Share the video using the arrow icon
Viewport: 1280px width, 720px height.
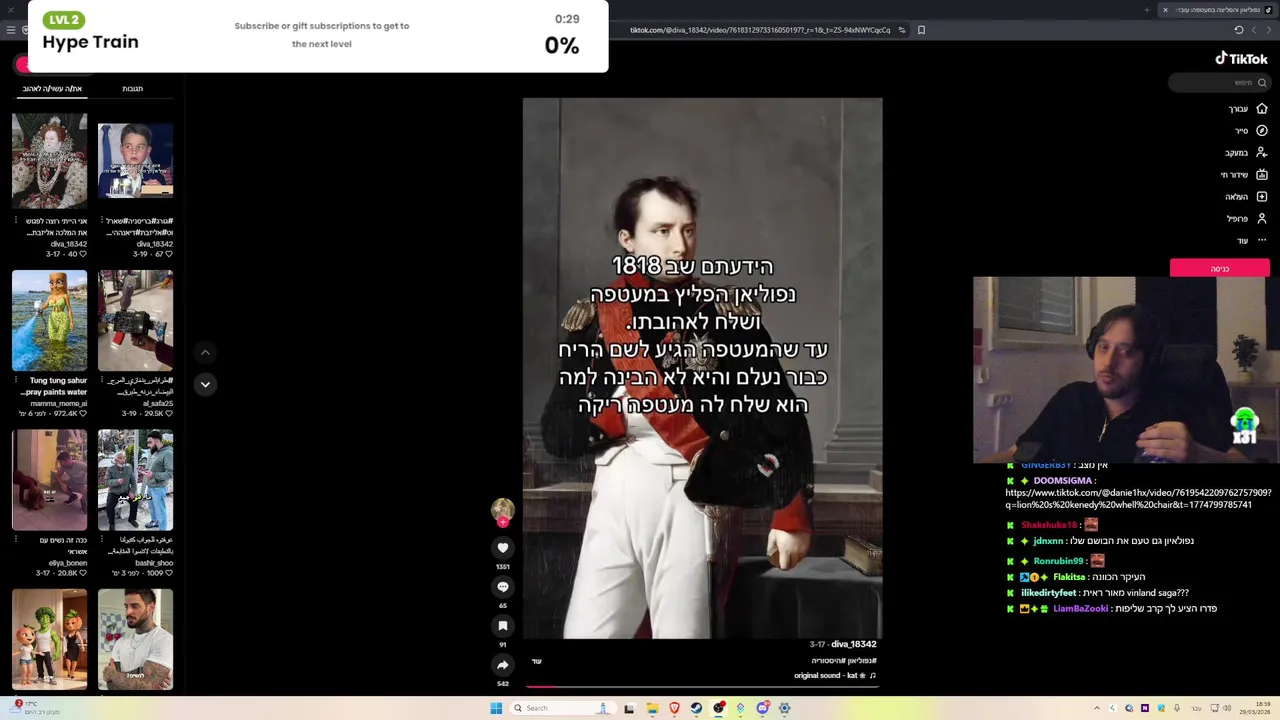click(503, 665)
